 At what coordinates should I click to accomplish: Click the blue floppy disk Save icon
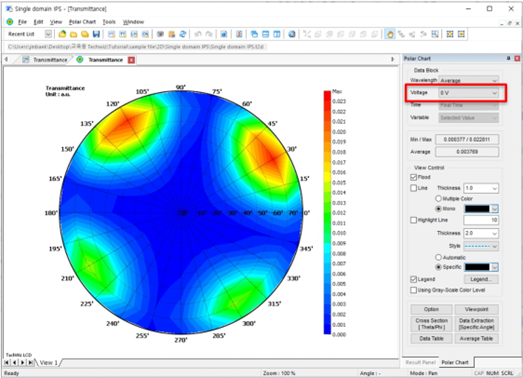tap(96, 34)
